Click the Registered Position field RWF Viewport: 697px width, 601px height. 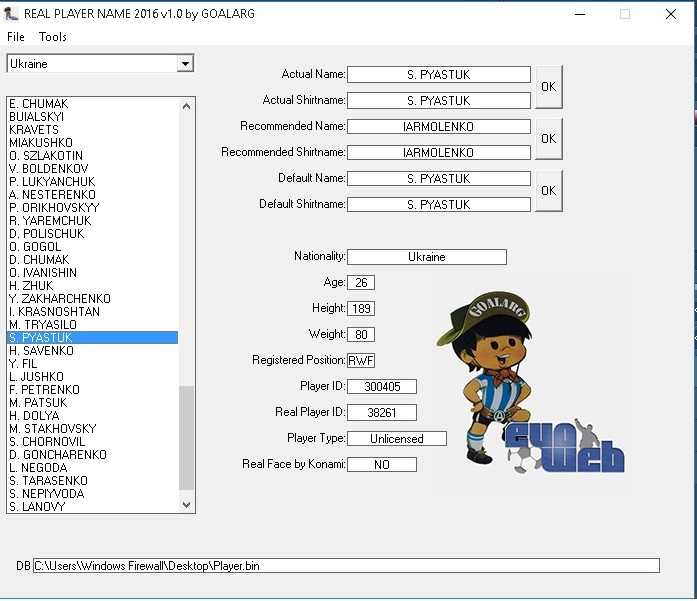pyautogui.click(x=361, y=361)
